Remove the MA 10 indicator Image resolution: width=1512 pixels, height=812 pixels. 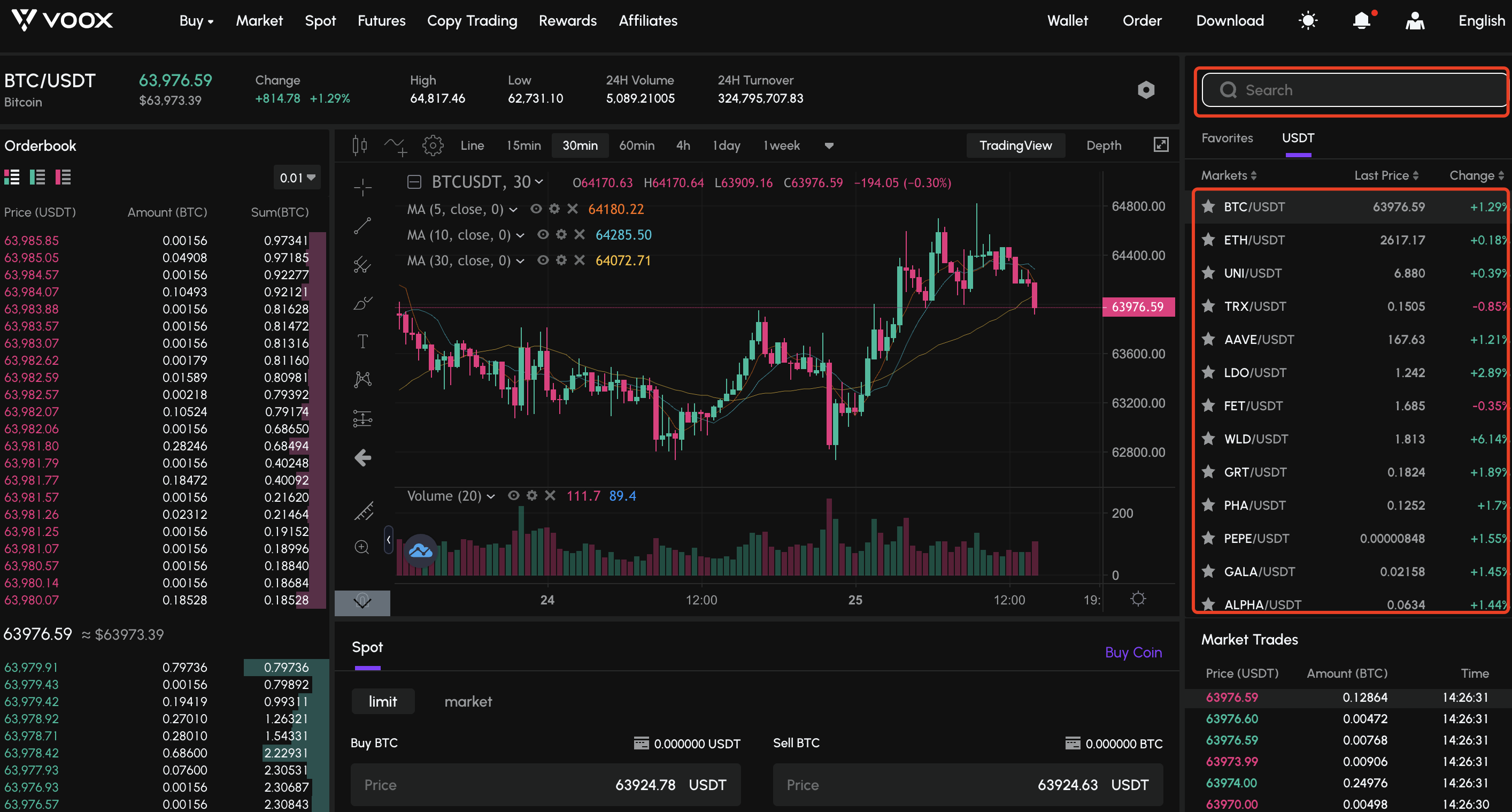tap(580, 235)
